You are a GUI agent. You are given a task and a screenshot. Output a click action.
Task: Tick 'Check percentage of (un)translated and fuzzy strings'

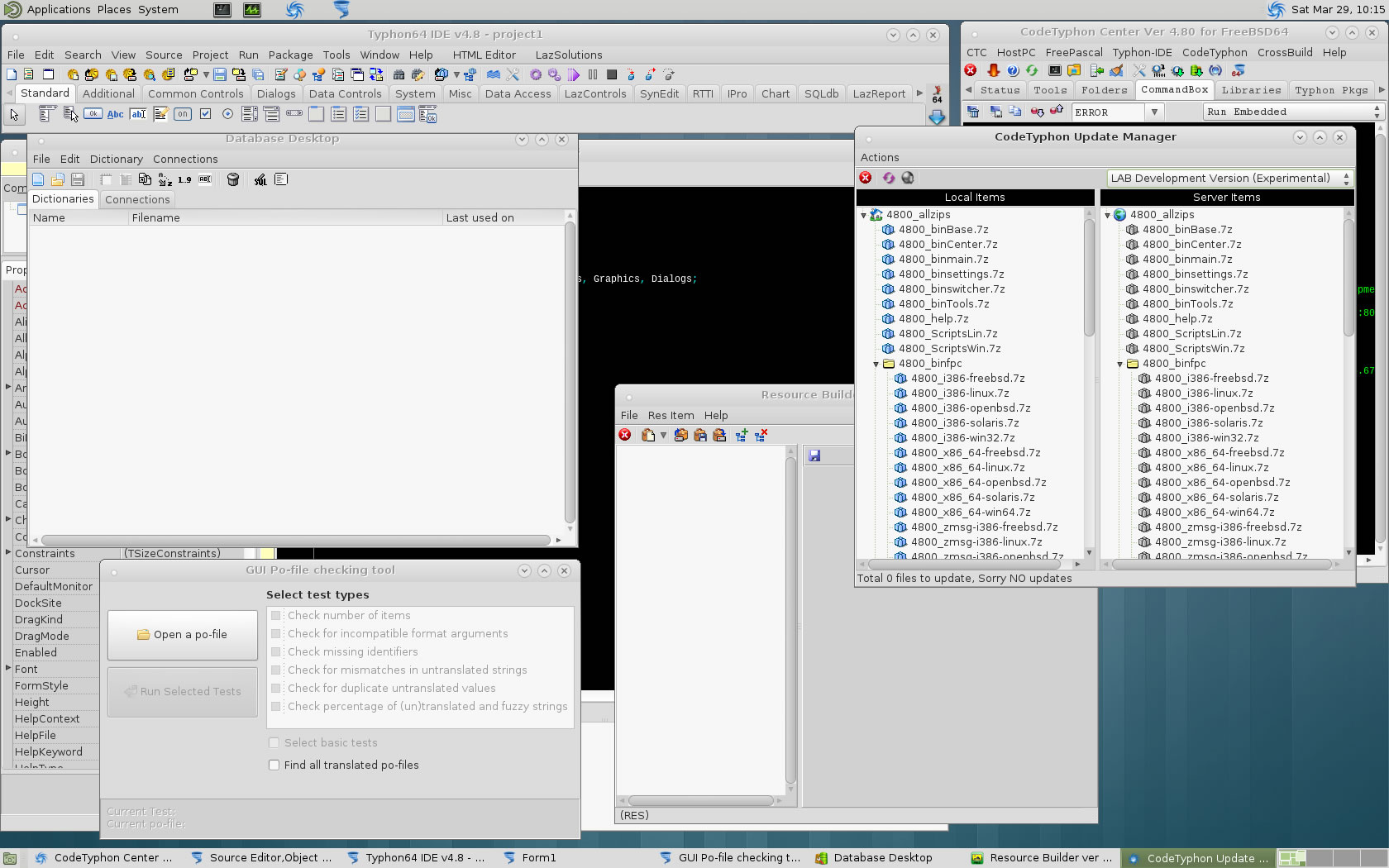(276, 707)
